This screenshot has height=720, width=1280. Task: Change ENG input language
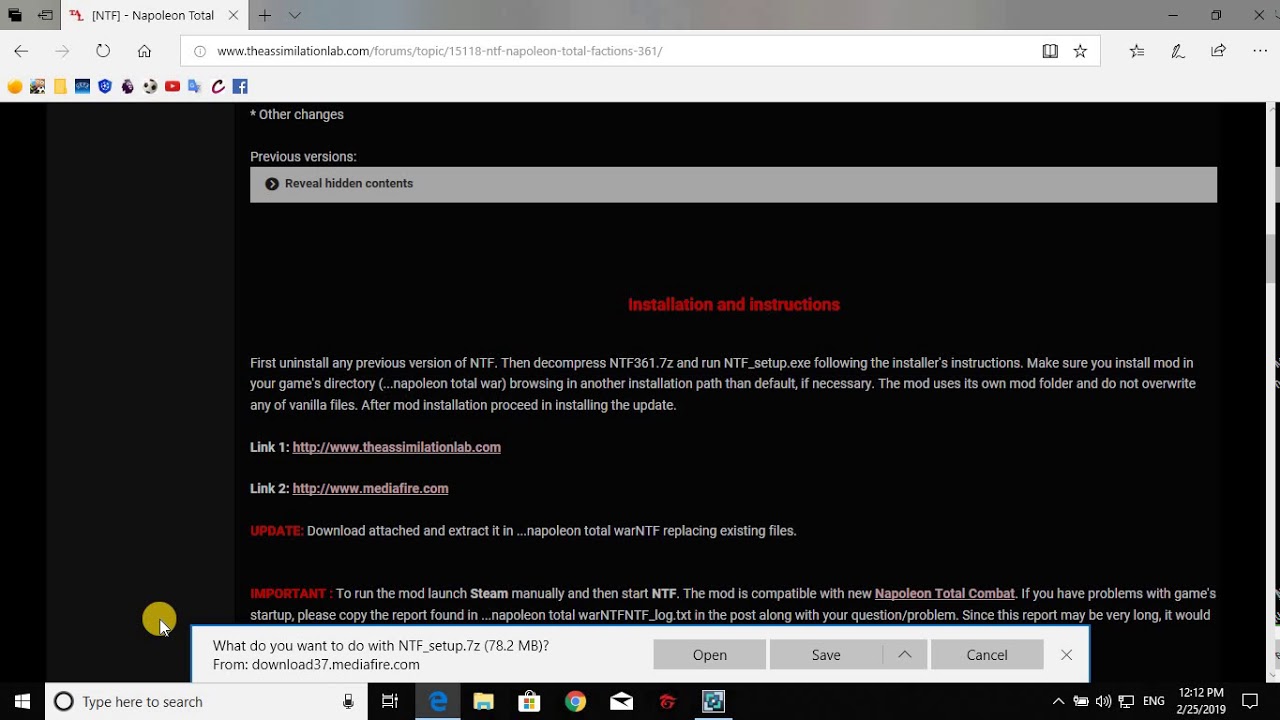pos(1154,702)
